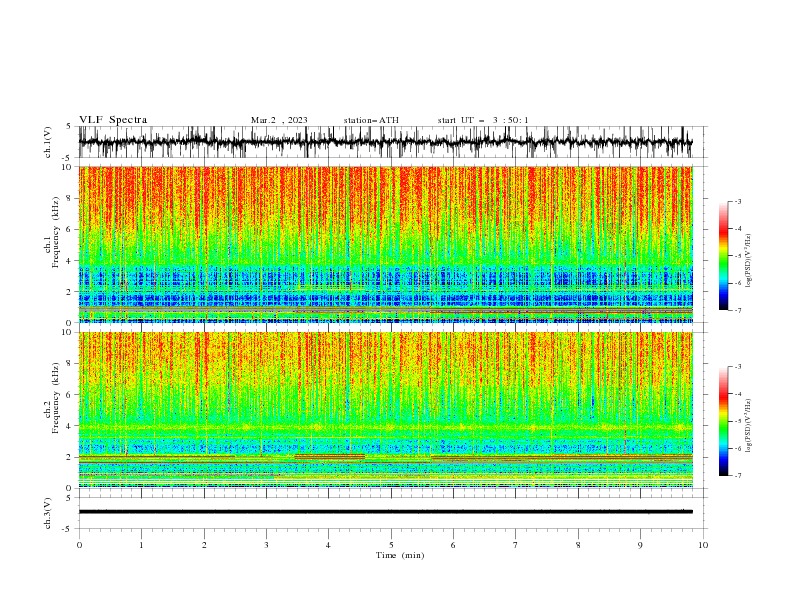This screenshot has width=792, height=612.
Task: Click the ch.2 'Frequency (kHz)' axis title
Action: (x=56, y=398)
